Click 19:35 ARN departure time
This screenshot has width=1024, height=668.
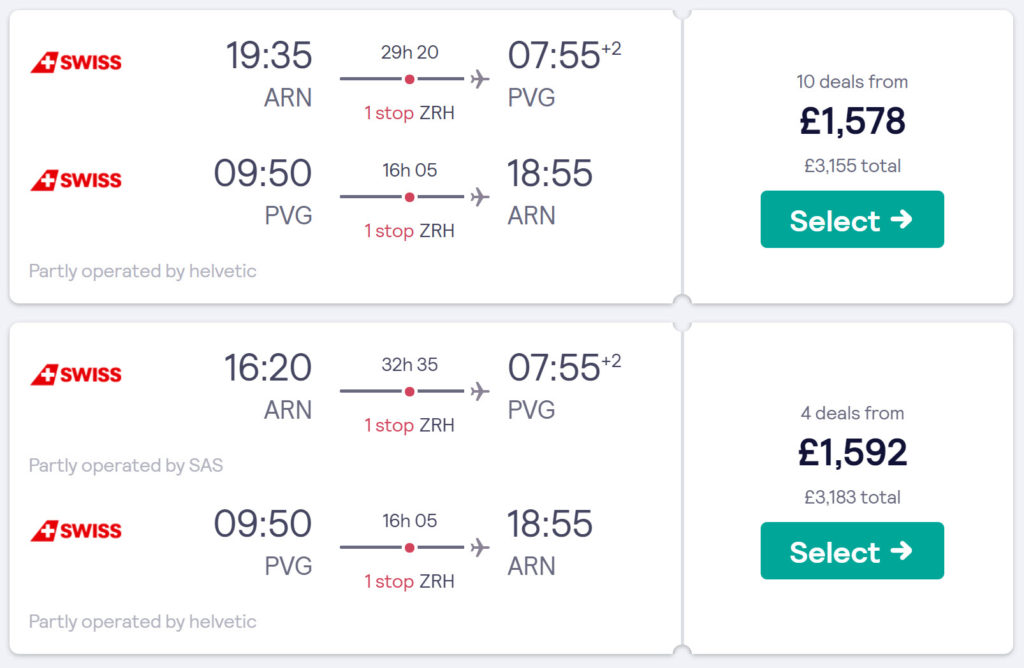[x=269, y=55]
